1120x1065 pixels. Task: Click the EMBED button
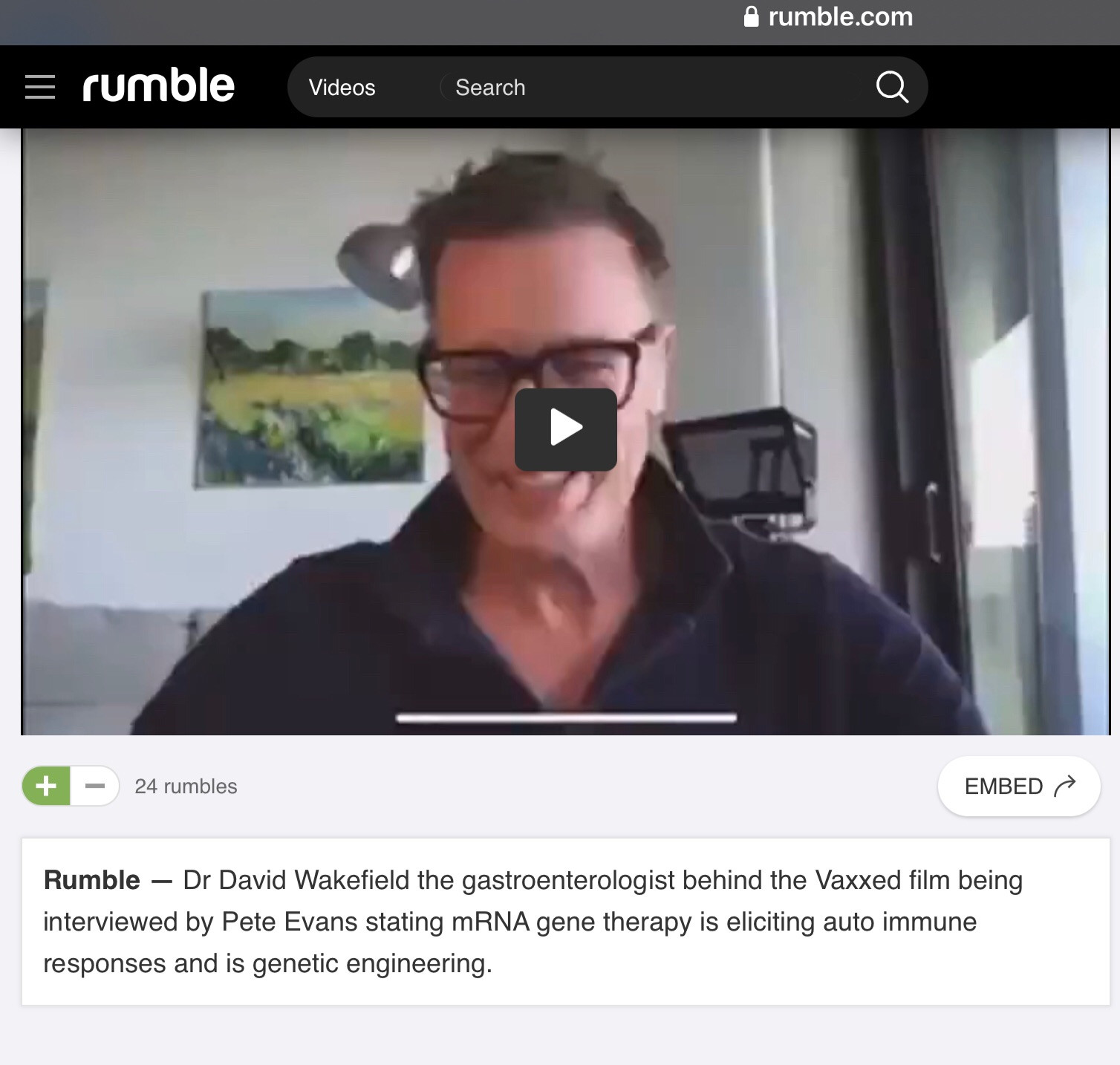pyautogui.click(x=1019, y=786)
